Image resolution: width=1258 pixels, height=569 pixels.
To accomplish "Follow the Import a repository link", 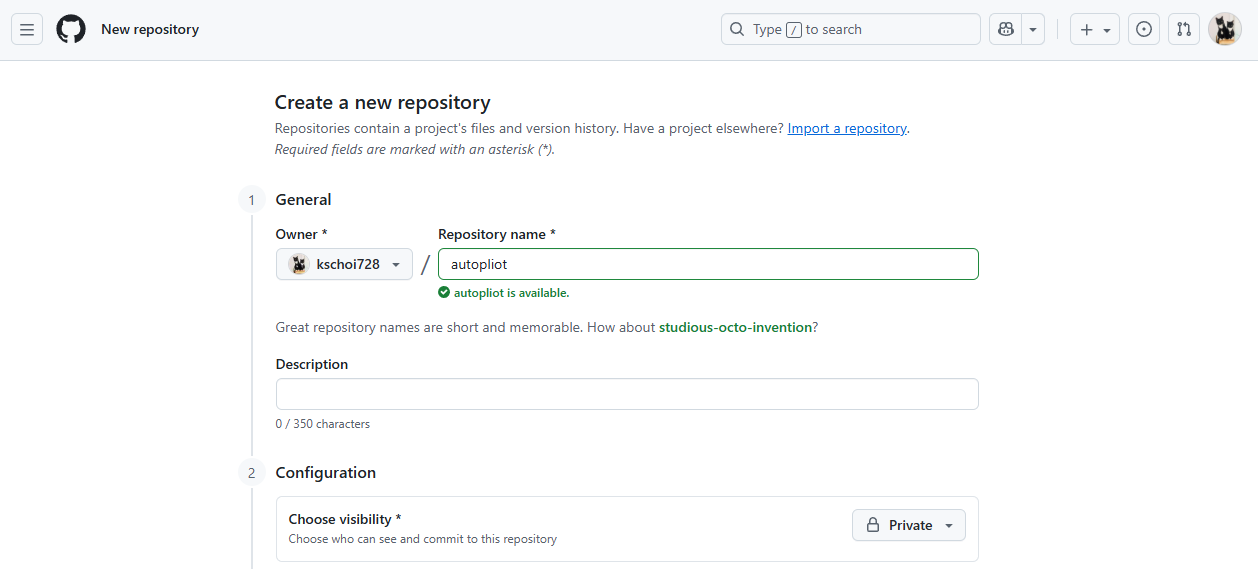I will point(847,128).
